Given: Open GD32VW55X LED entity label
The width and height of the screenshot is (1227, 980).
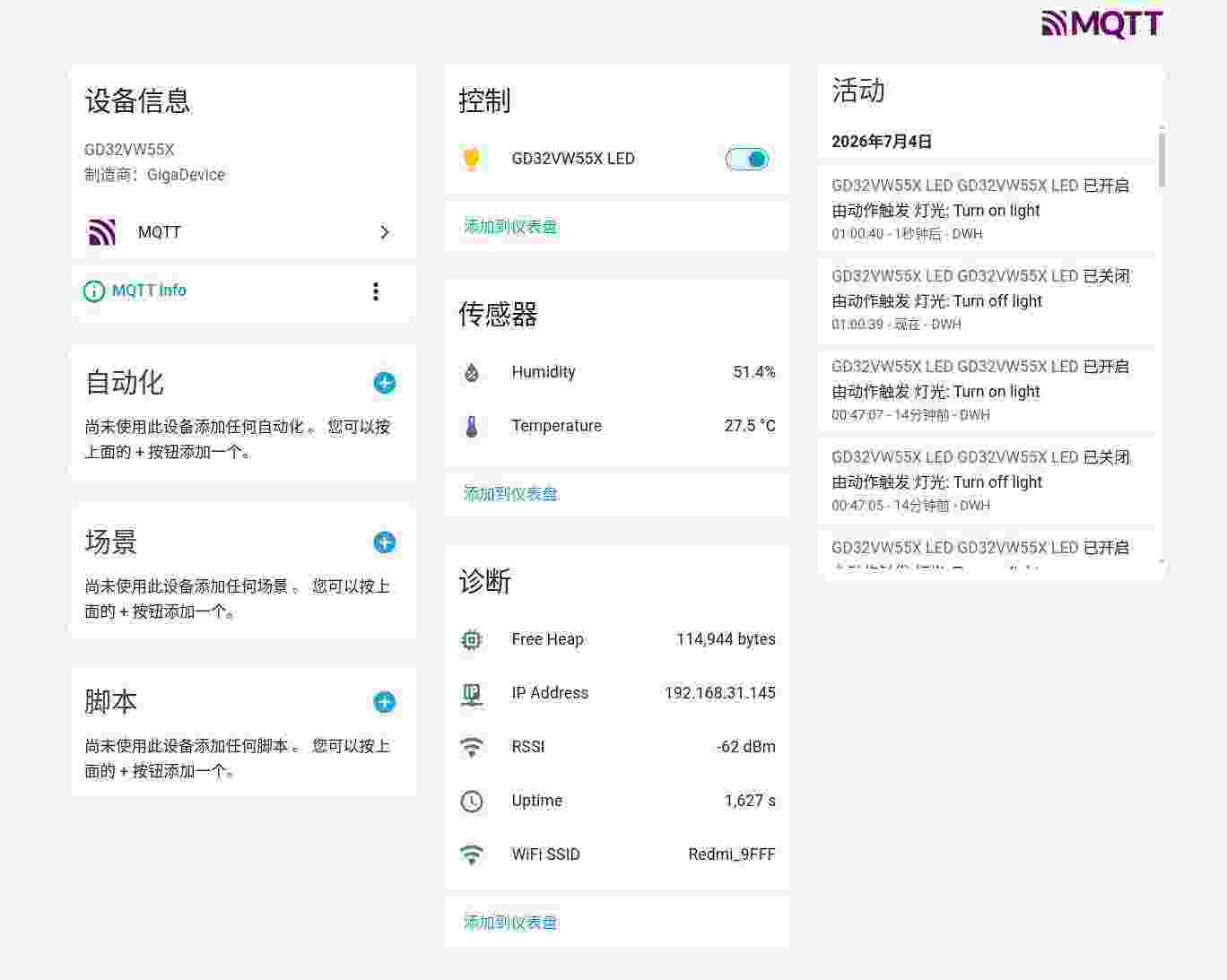Looking at the screenshot, I should coord(573,159).
